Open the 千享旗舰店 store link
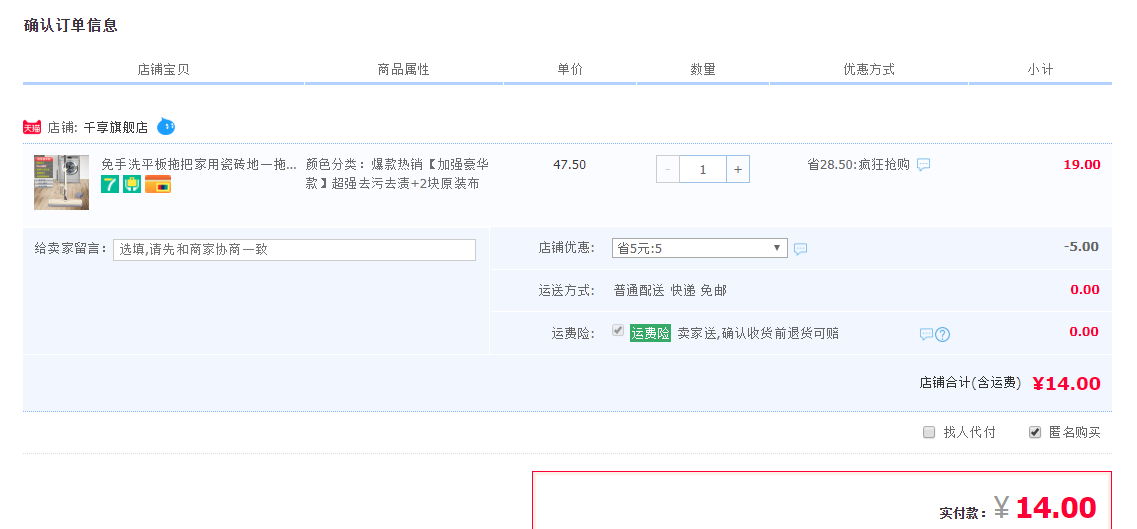Image resolution: width=1137 pixels, height=529 pixels. (x=116, y=128)
